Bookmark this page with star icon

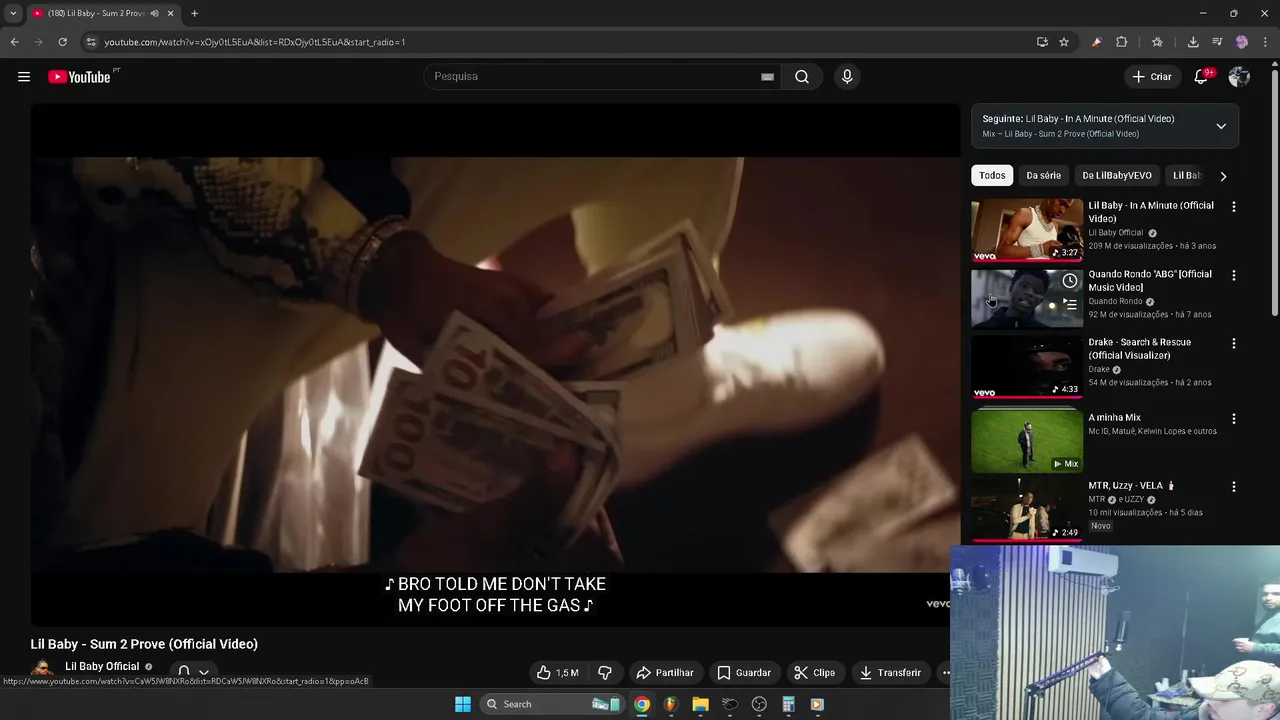click(1064, 42)
